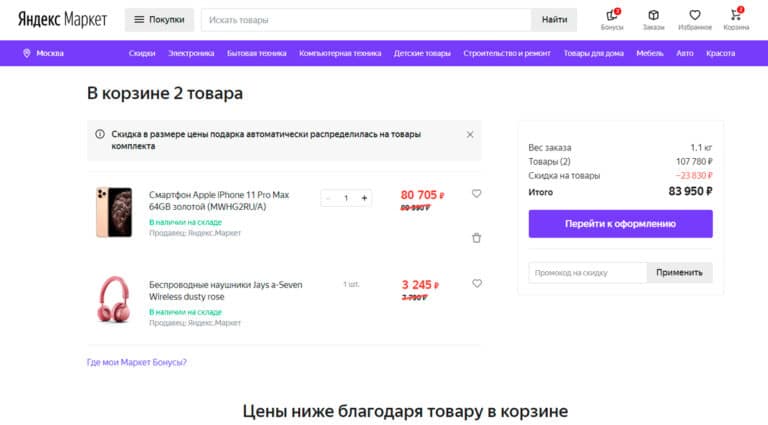Click Цены ниже благодаря товару heading
768x425 pixels.
point(405,411)
